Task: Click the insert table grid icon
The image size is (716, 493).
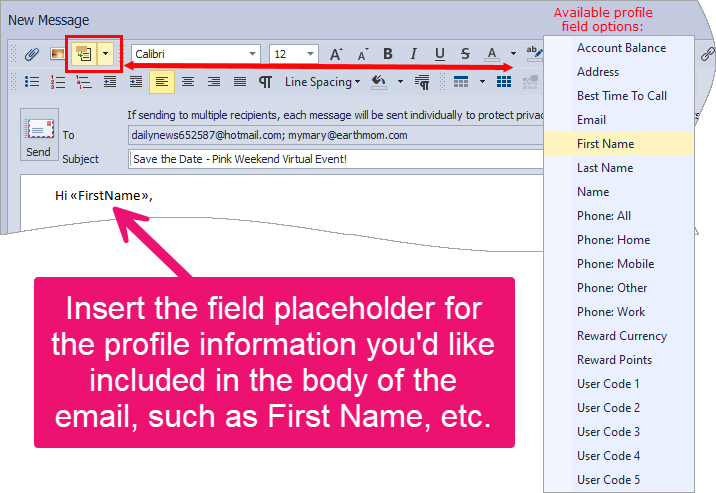Action: (504, 82)
